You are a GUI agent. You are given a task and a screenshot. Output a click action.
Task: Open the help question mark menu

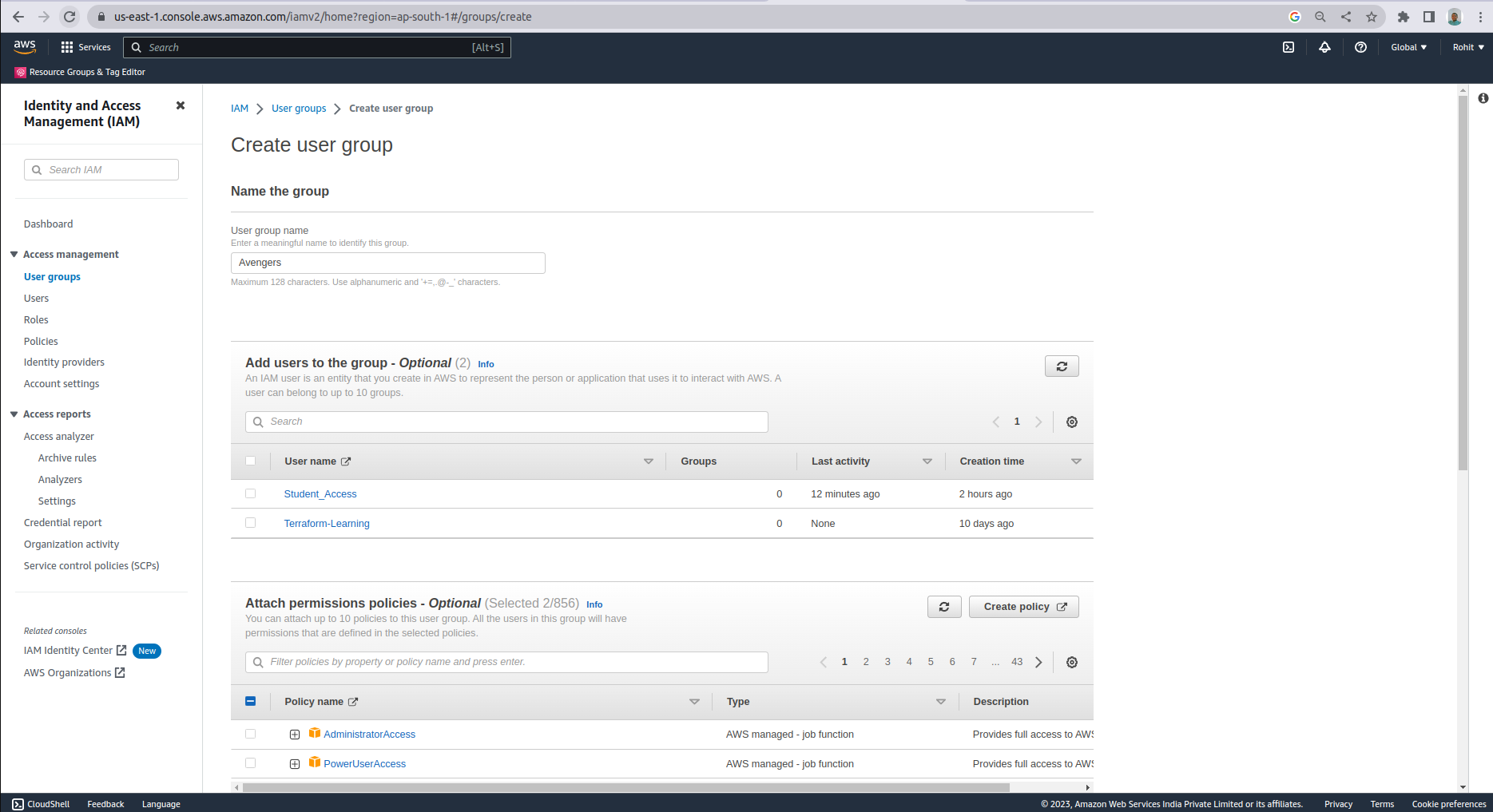(1360, 47)
